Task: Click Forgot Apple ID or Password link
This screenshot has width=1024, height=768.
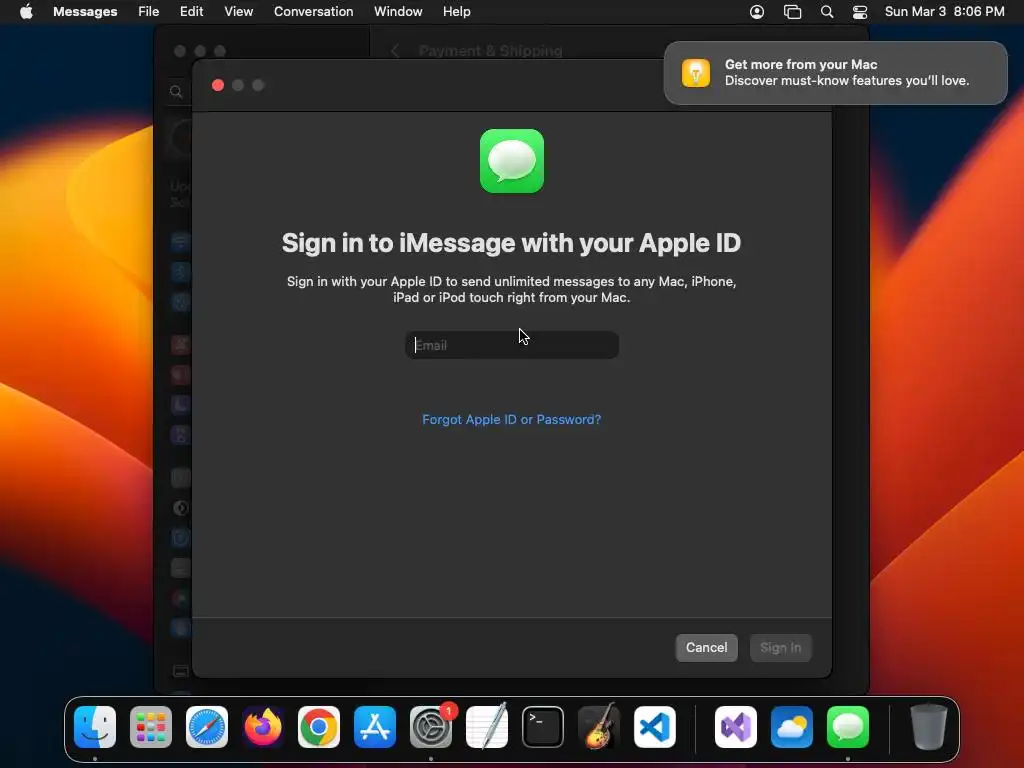Action: [511, 419]
